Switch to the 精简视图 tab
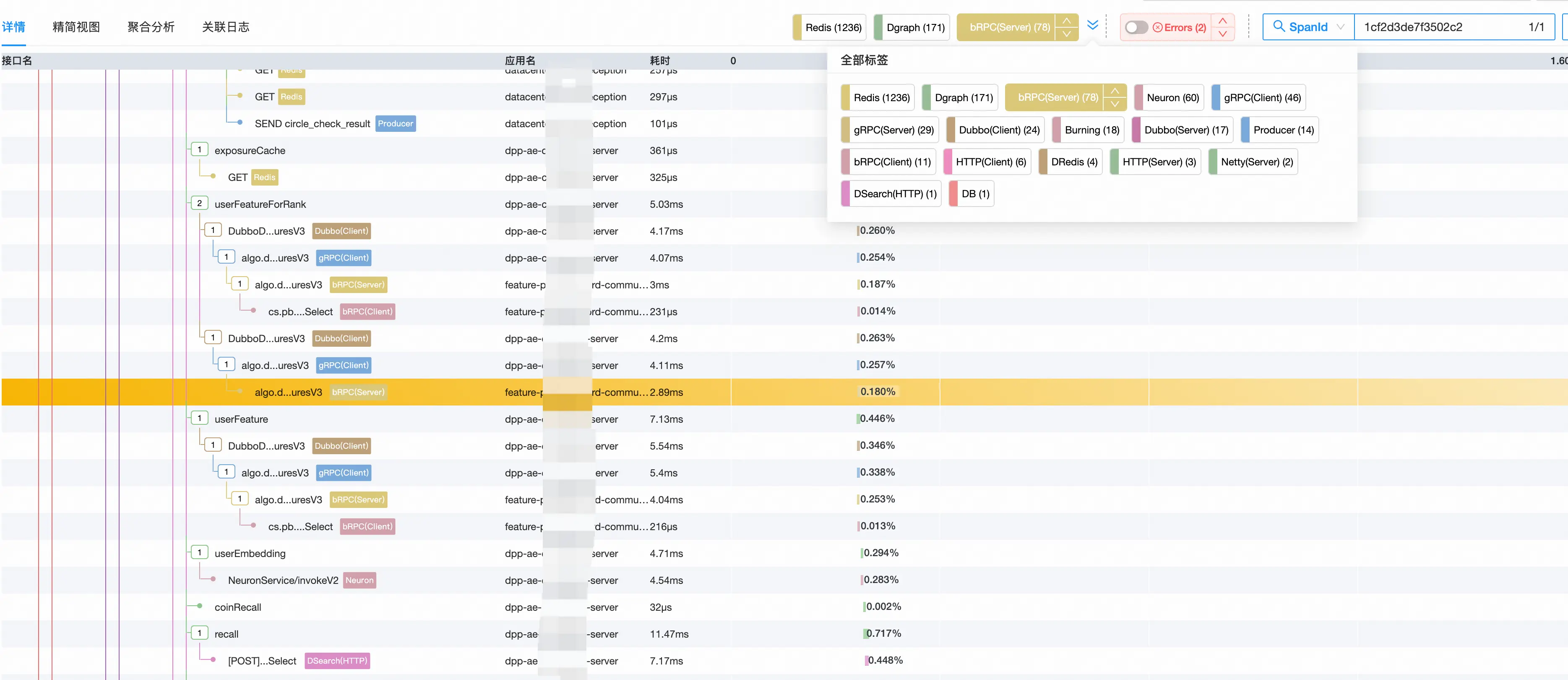 (76, 27)
